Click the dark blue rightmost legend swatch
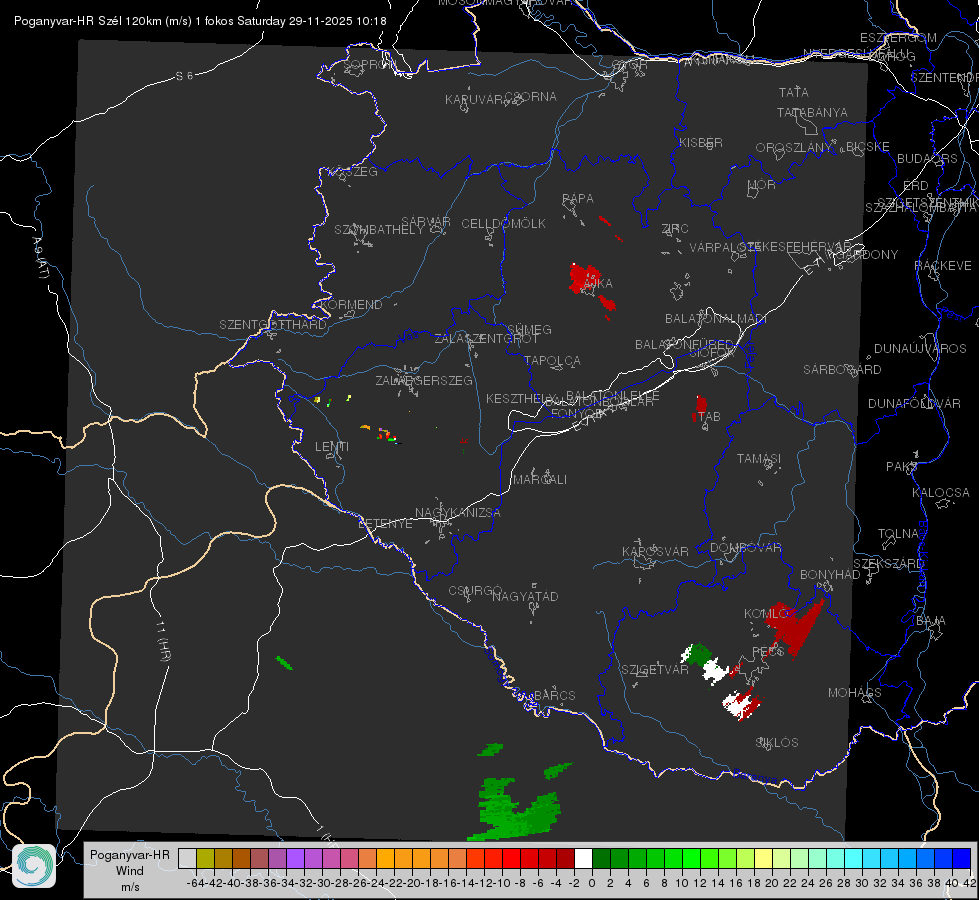This screenshot has width=979, height=900. click(962, 859)
